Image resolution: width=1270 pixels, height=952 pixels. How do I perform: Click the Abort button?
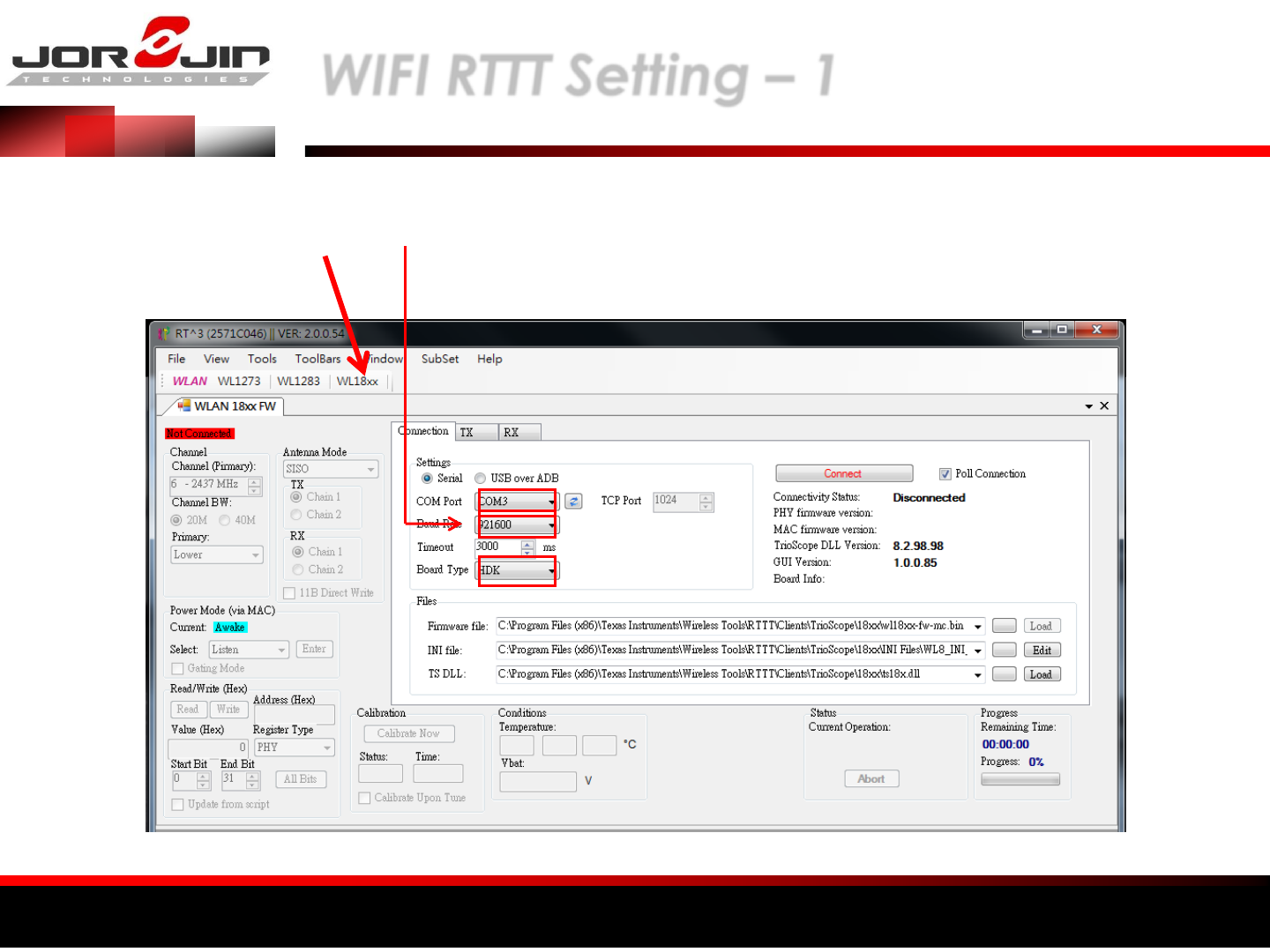pos(871,778)
